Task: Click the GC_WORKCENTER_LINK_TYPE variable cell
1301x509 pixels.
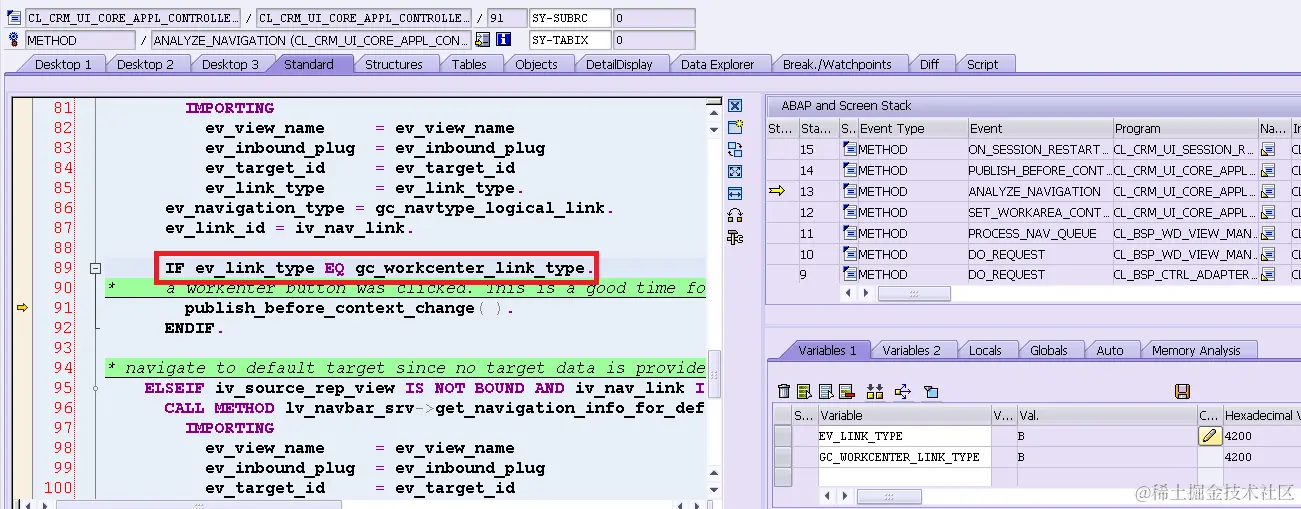Action: 904,457
